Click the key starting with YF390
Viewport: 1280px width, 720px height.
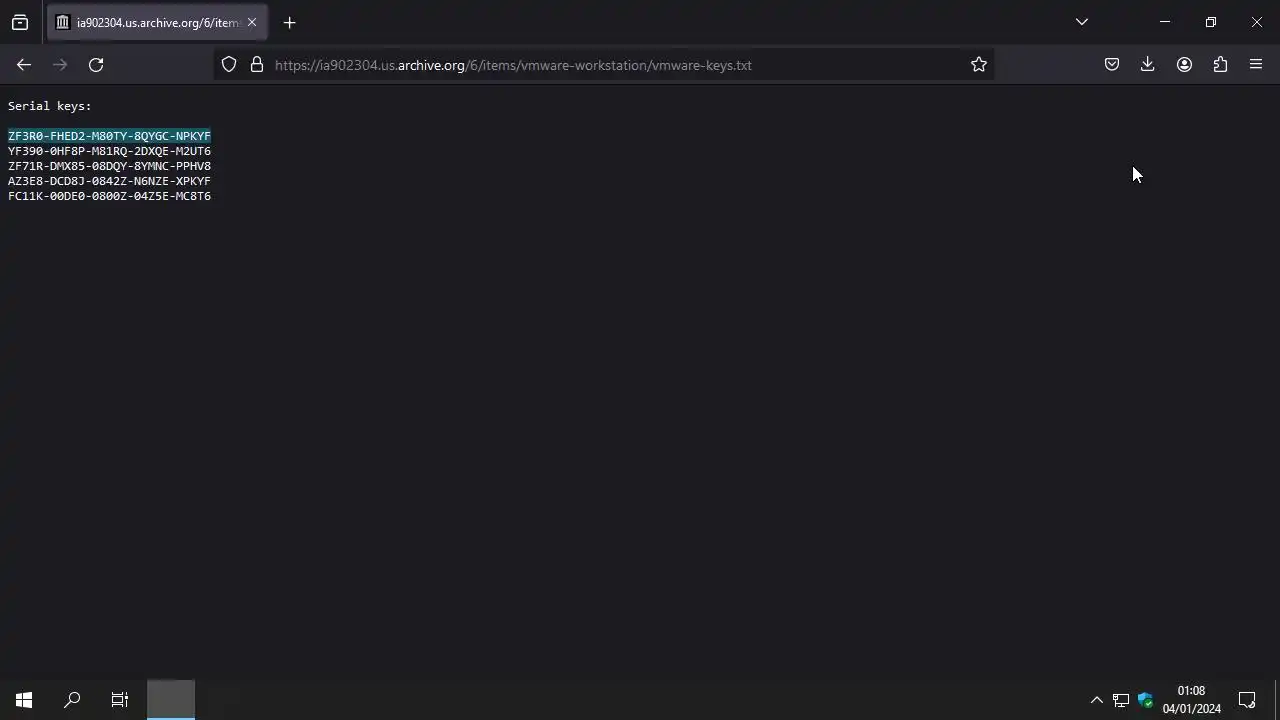[109, 151]
